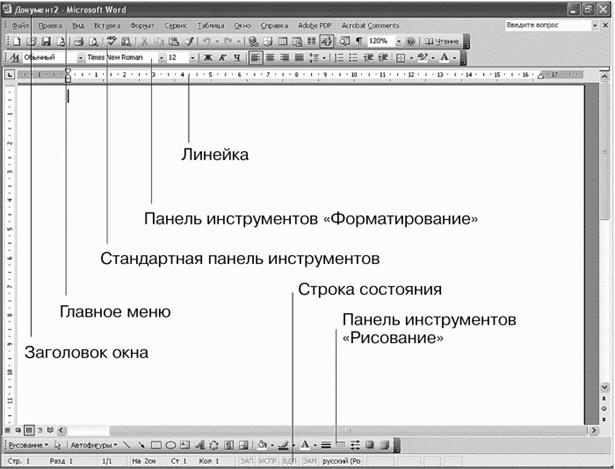Screen dimensions: 615x469
Task: Open the line spacing dropdown arrow
Action: tap(324, 58)
